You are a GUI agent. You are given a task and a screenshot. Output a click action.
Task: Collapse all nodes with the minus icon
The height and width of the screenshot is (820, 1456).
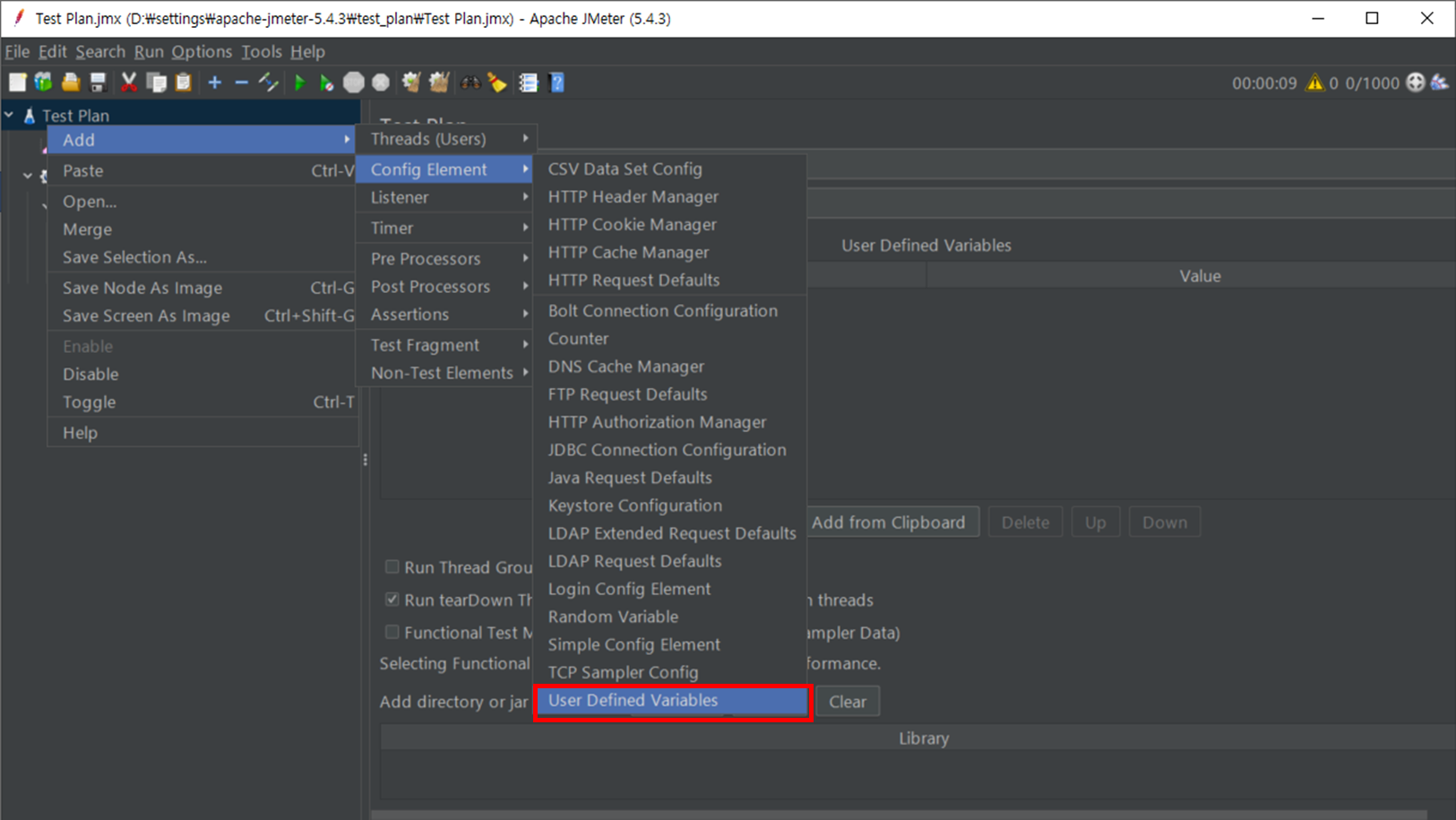click(241, 82)
